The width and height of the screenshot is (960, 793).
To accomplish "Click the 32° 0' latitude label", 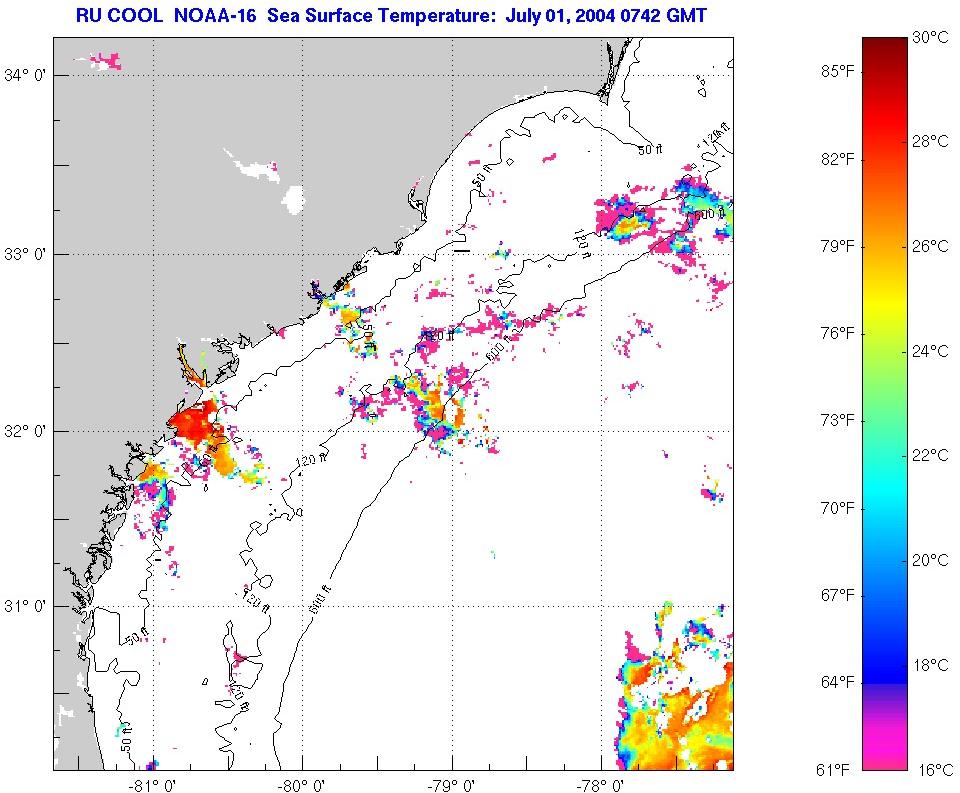I will (x=25, y=431).
